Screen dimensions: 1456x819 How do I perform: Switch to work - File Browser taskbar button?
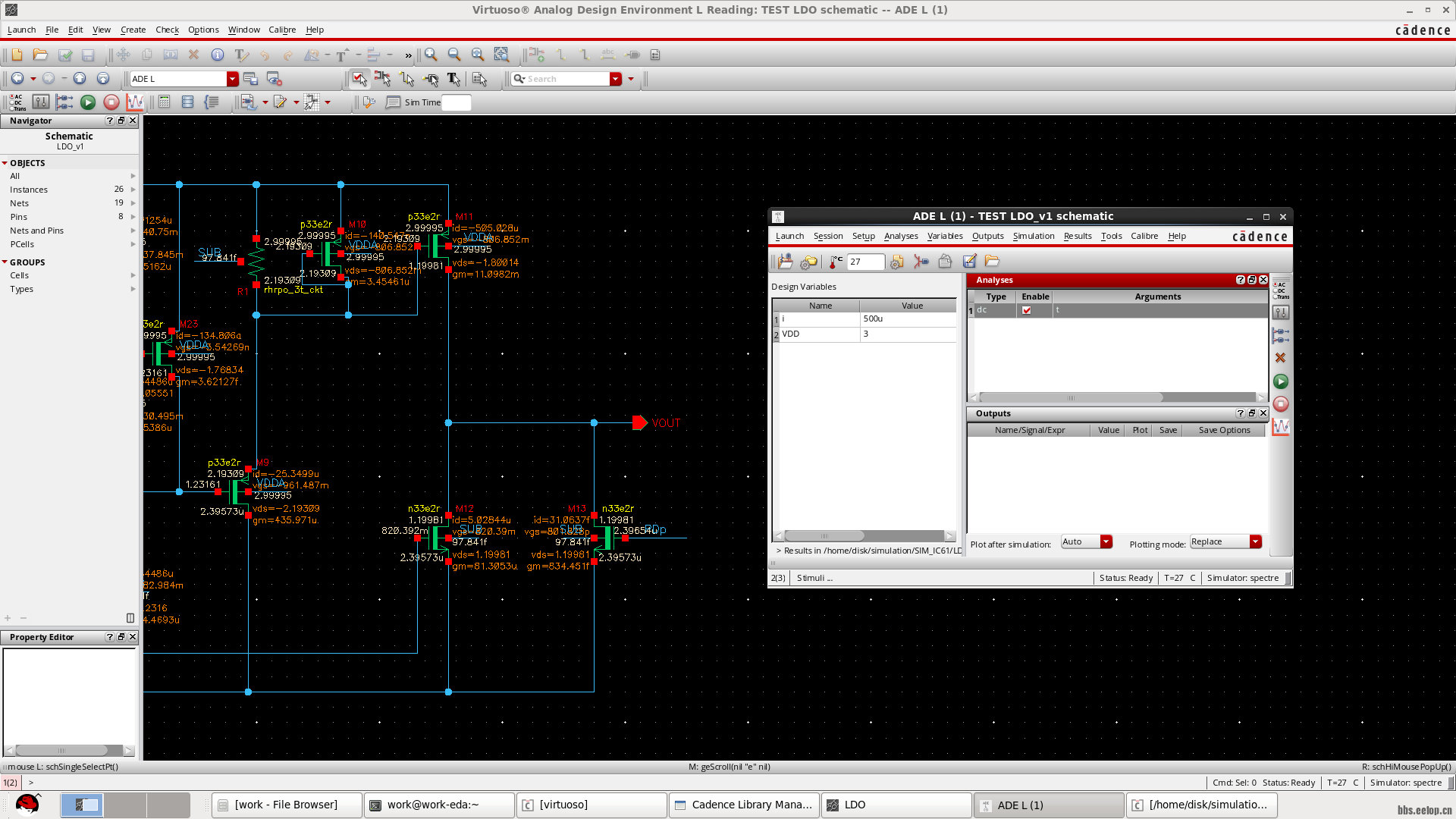287,805
